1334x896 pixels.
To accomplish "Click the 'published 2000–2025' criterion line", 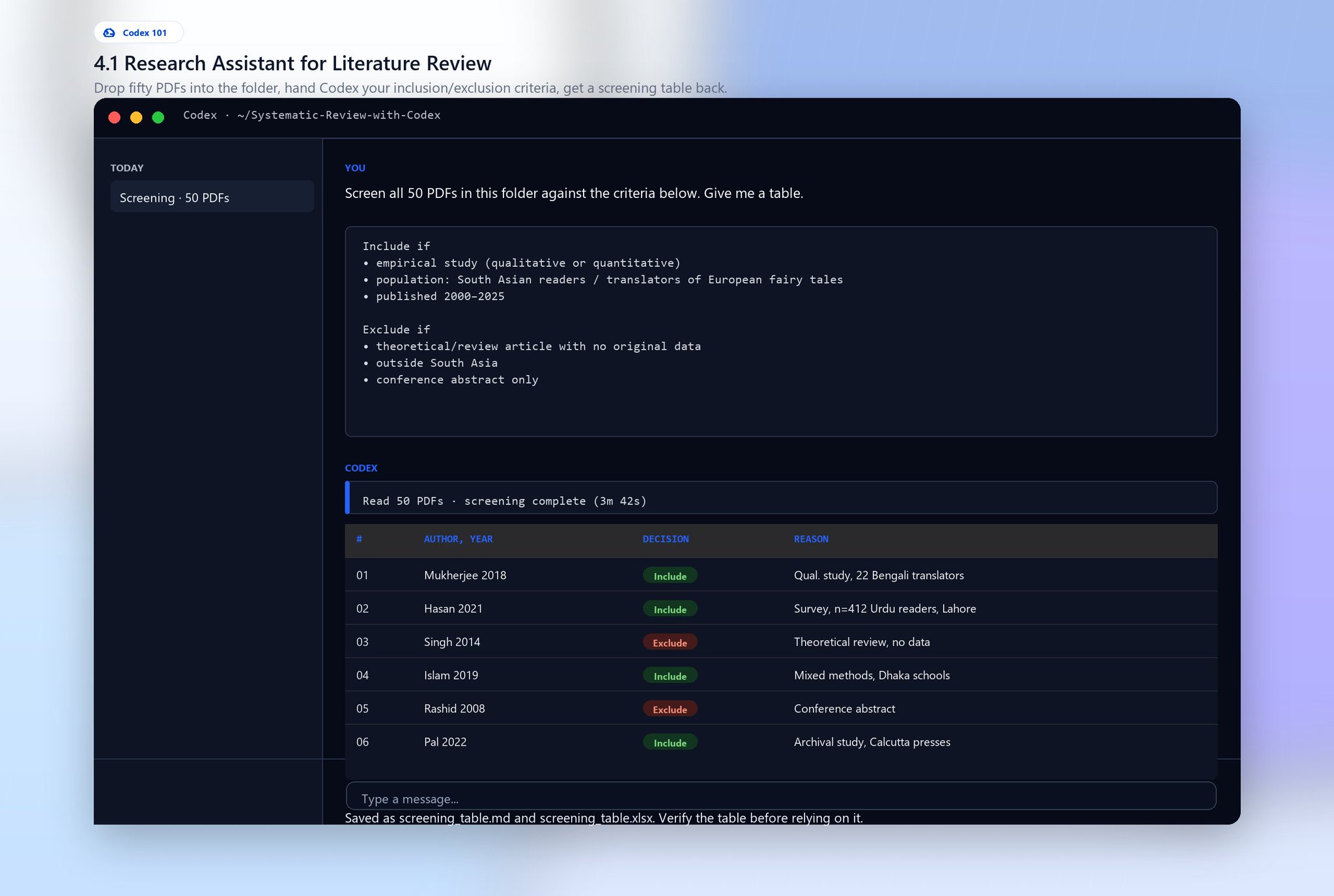I will (434, 296).
